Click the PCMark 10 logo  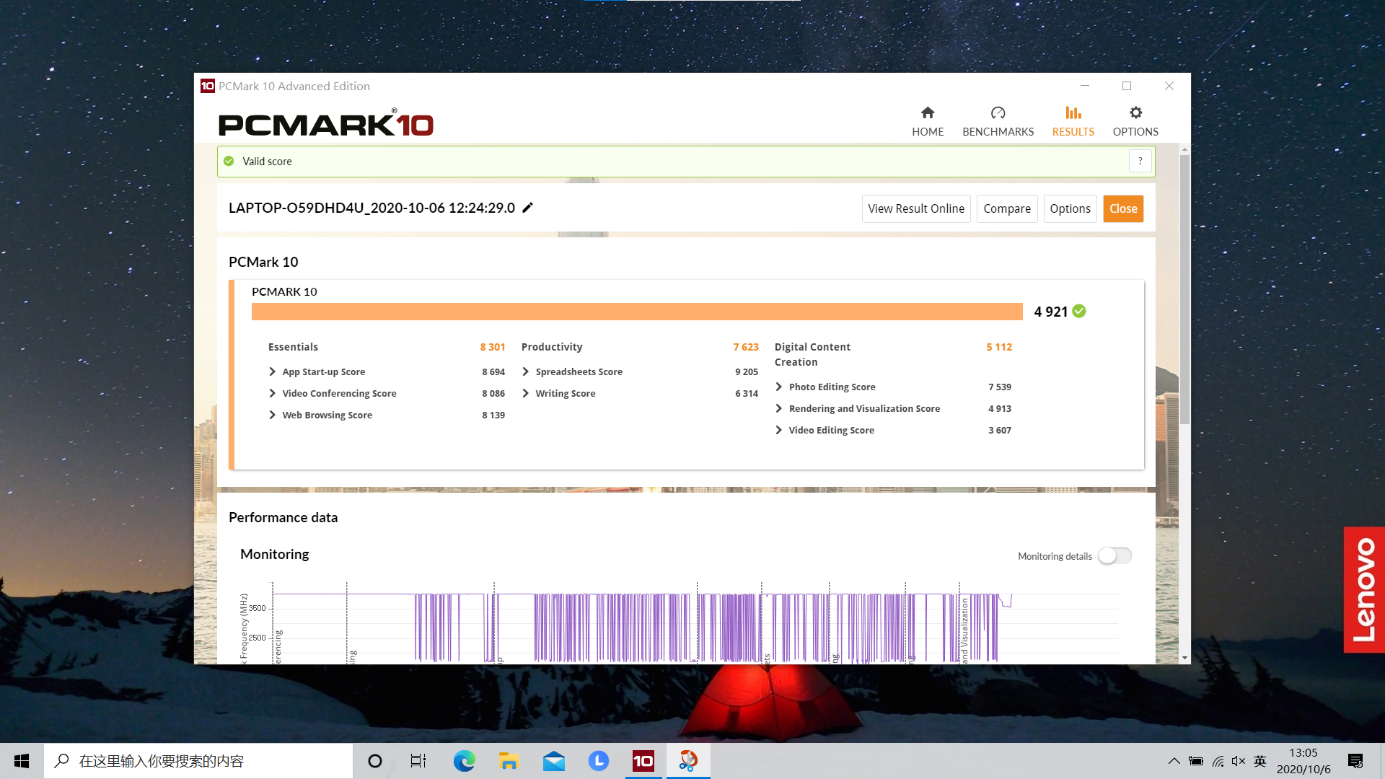pyautogui.click(x=326, y=123)
